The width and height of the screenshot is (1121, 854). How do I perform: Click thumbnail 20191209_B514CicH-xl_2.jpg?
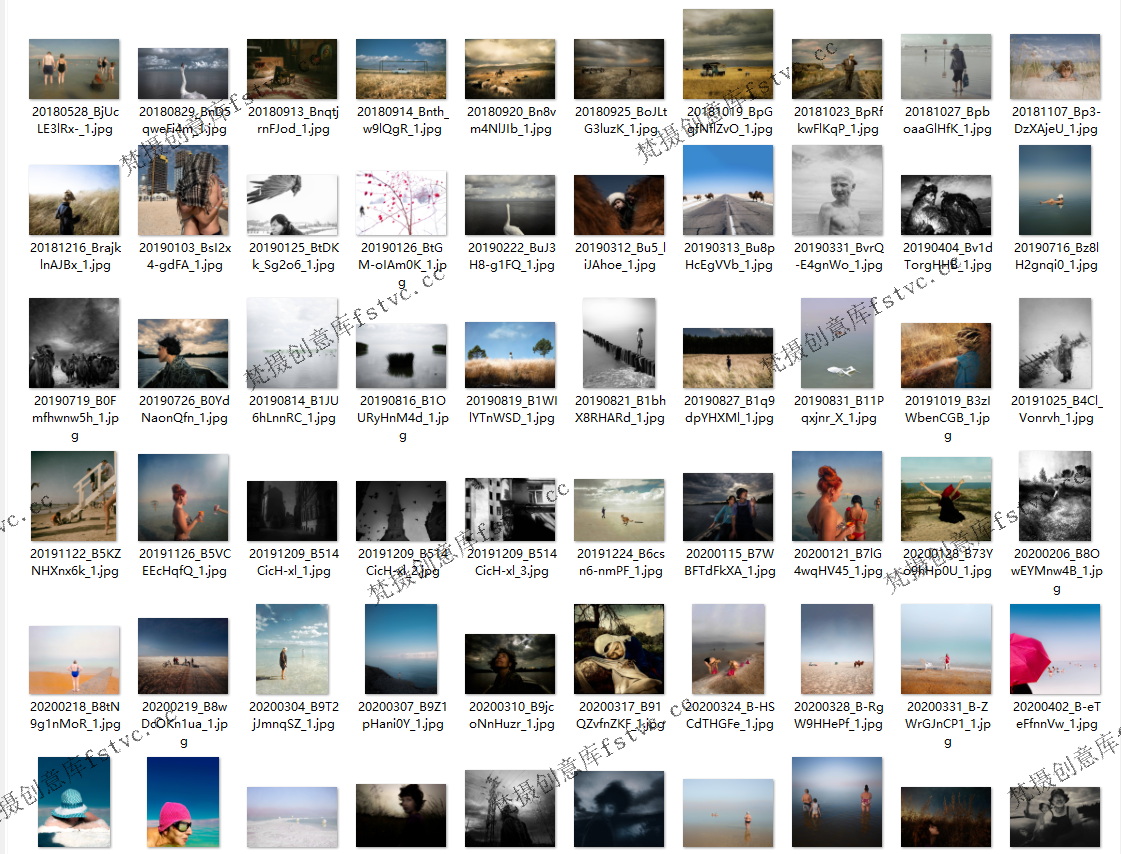pyautogui.click(x=401, y=510)
